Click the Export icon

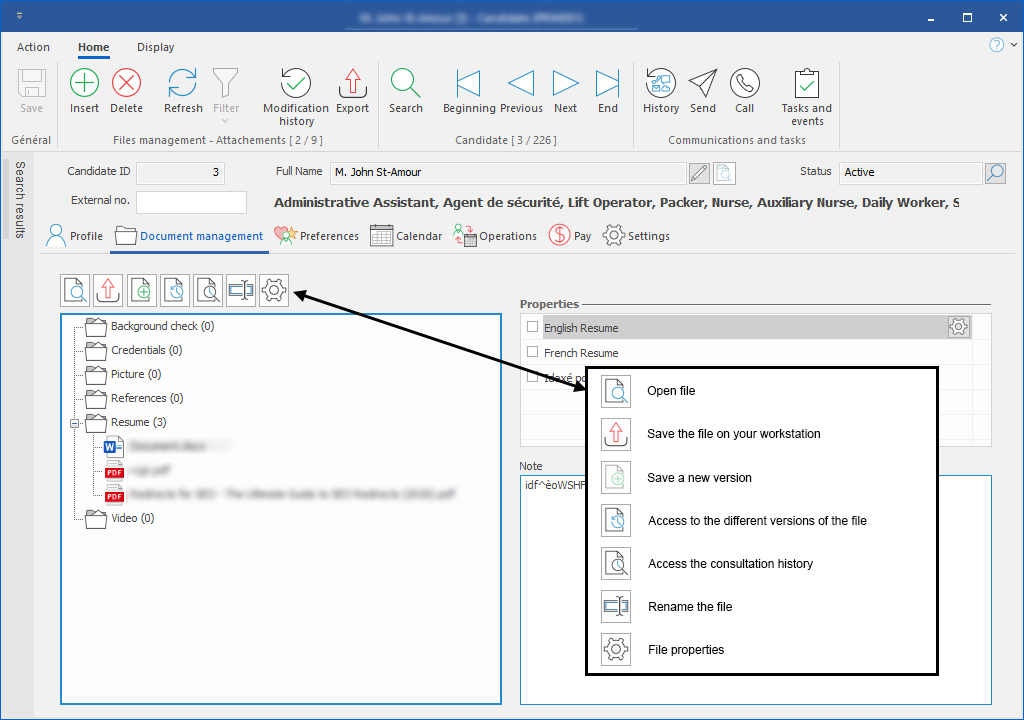pos(352,83)
